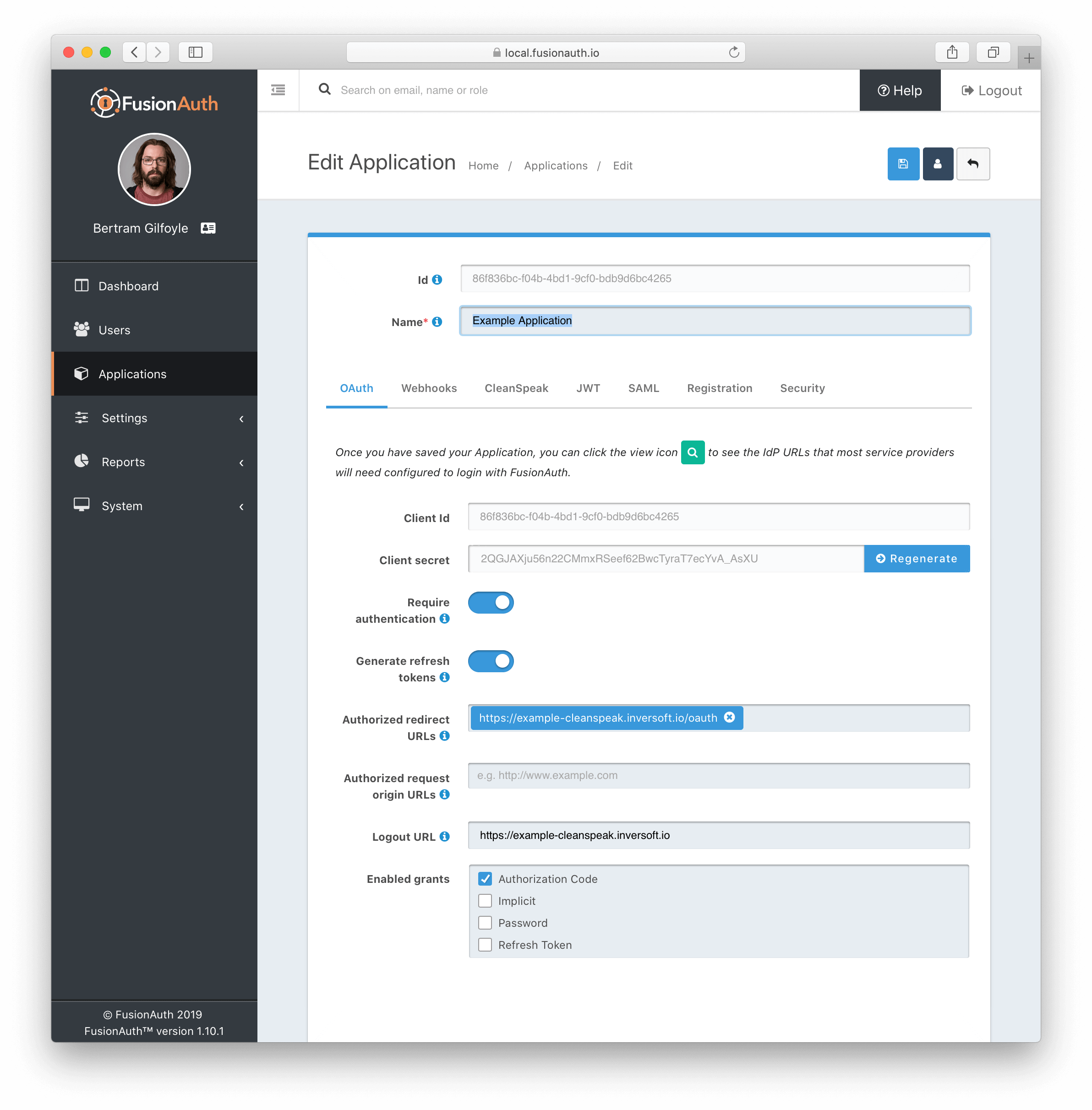Expand the System menu chevron
The image size is (1092, 1110).
(241, 506)
